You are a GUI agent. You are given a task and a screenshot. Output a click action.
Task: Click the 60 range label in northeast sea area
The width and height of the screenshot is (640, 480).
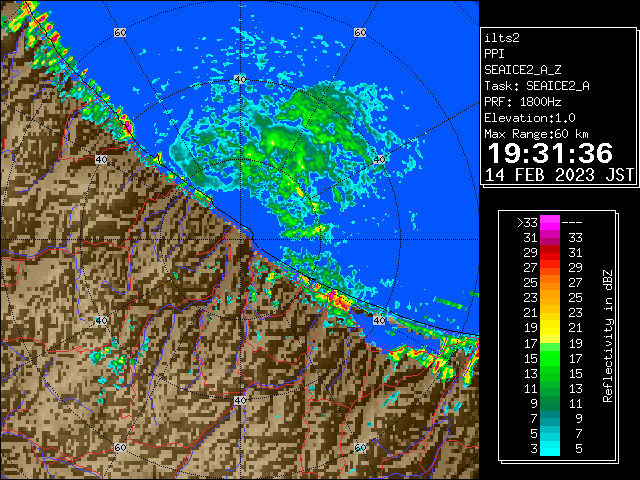[360, 32]
